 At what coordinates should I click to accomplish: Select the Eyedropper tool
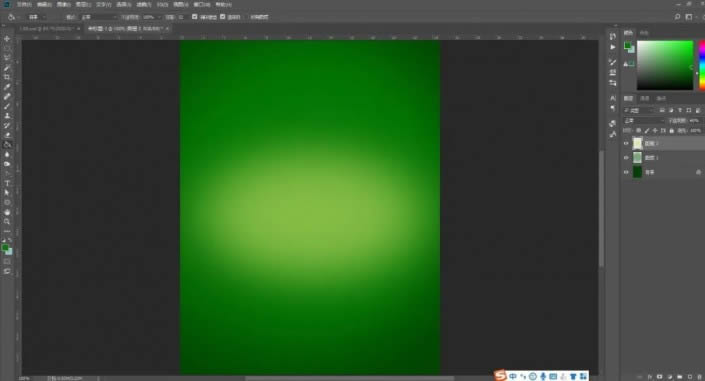[7, 87]
